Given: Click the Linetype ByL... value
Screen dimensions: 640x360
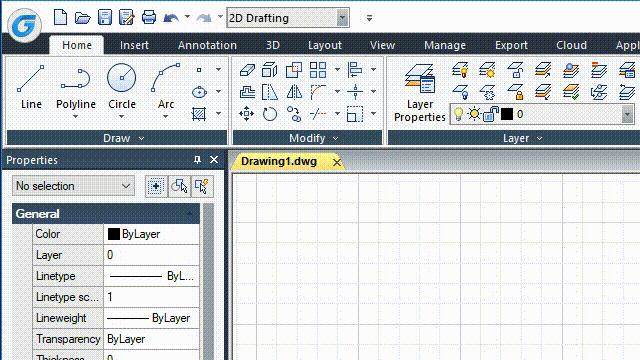Looking at the screenshot, I should pyautogui.click(x=151, y=276).
